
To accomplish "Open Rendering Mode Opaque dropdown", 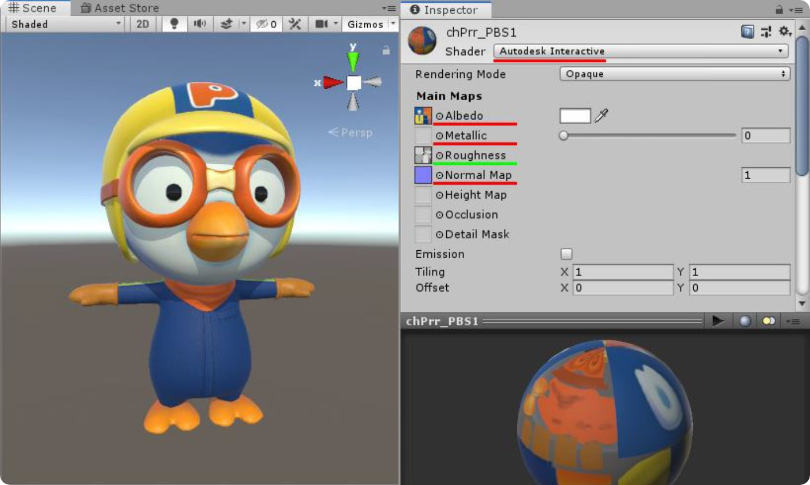I will click(675, 74).
